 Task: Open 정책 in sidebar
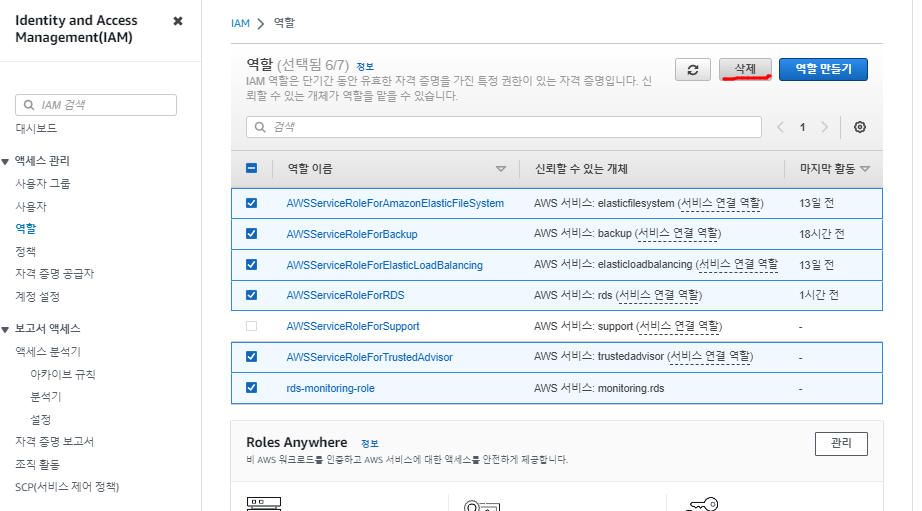click(x=25, y=251)
